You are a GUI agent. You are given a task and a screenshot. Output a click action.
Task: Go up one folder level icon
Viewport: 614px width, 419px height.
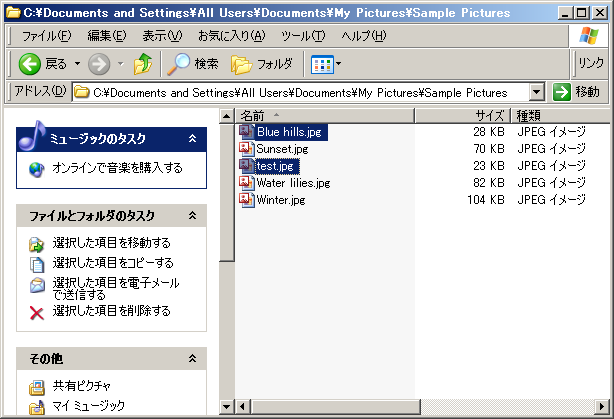(143, 64)
